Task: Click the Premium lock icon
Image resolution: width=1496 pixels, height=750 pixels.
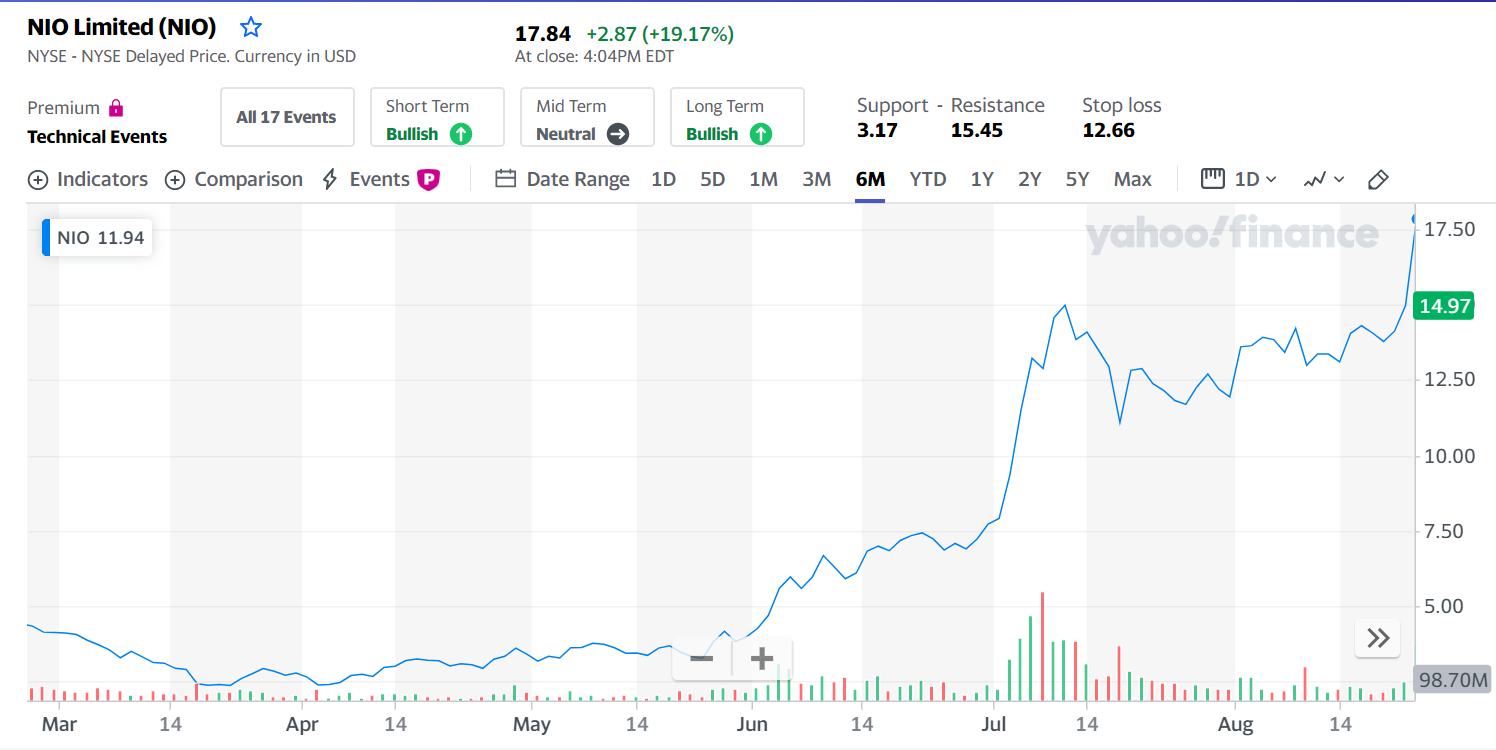Action: click(117, 108)
